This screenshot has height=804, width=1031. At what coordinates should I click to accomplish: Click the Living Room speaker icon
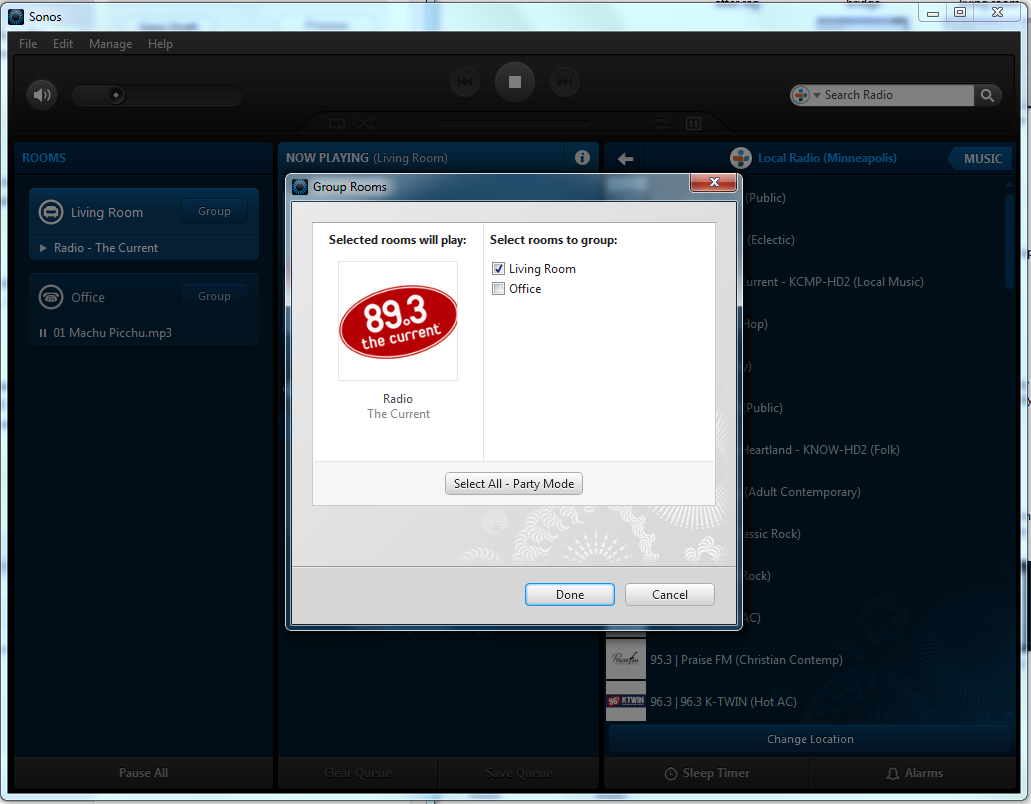(51, 212)
